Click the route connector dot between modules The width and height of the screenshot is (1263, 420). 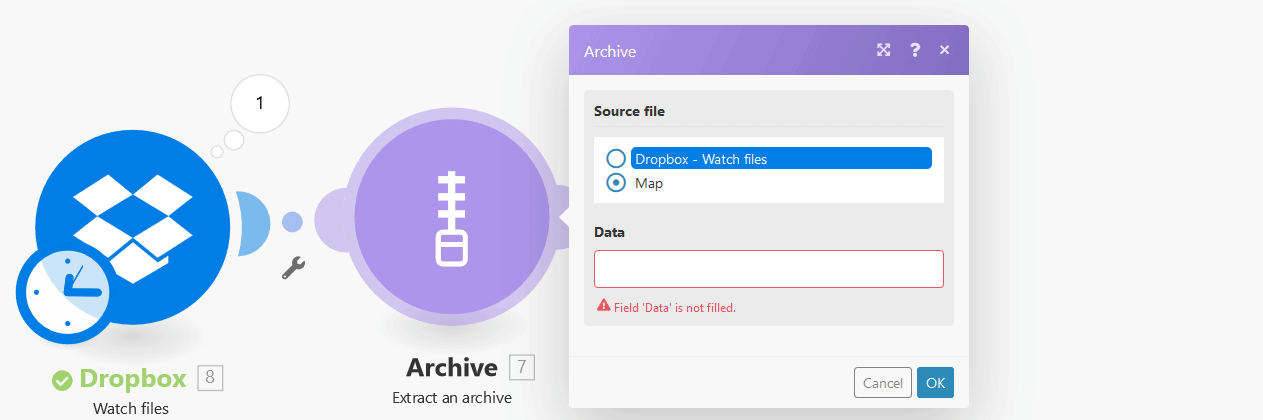pos(292,221)
